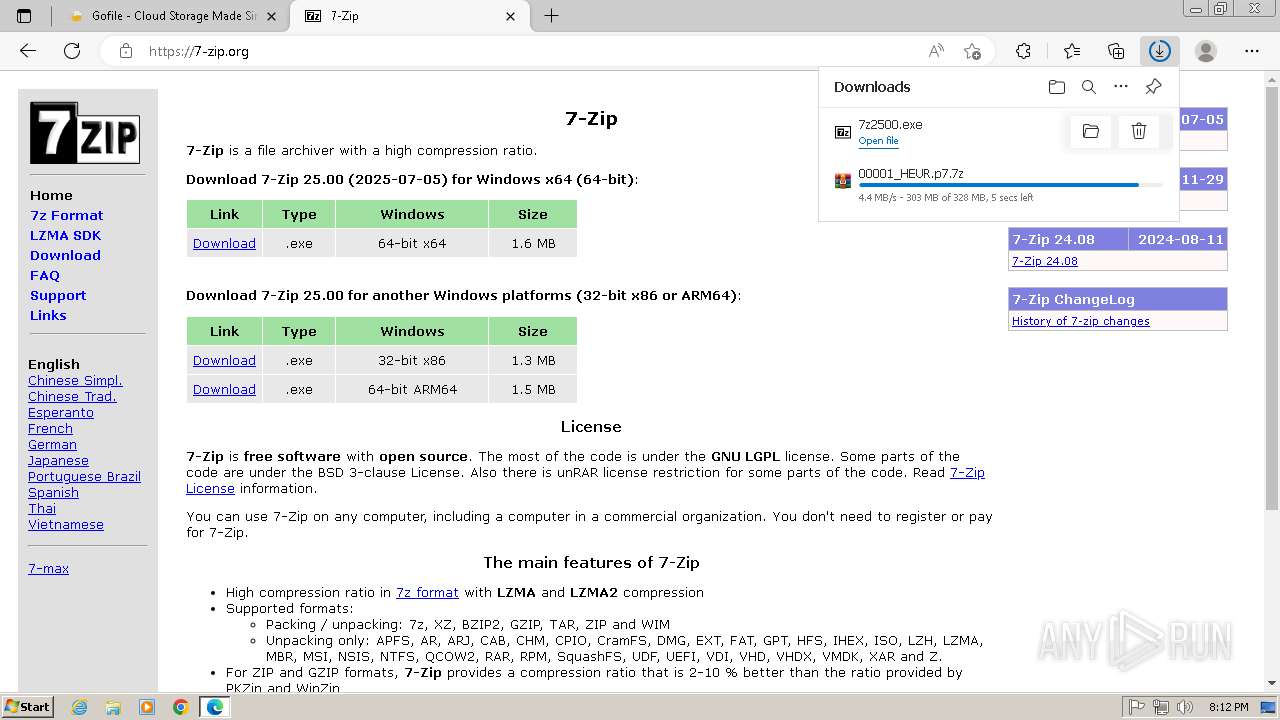Screen dimensions: 1280x720
Task: Switch language to Thai
Action: pyautogui.click(x=42, y=508)
